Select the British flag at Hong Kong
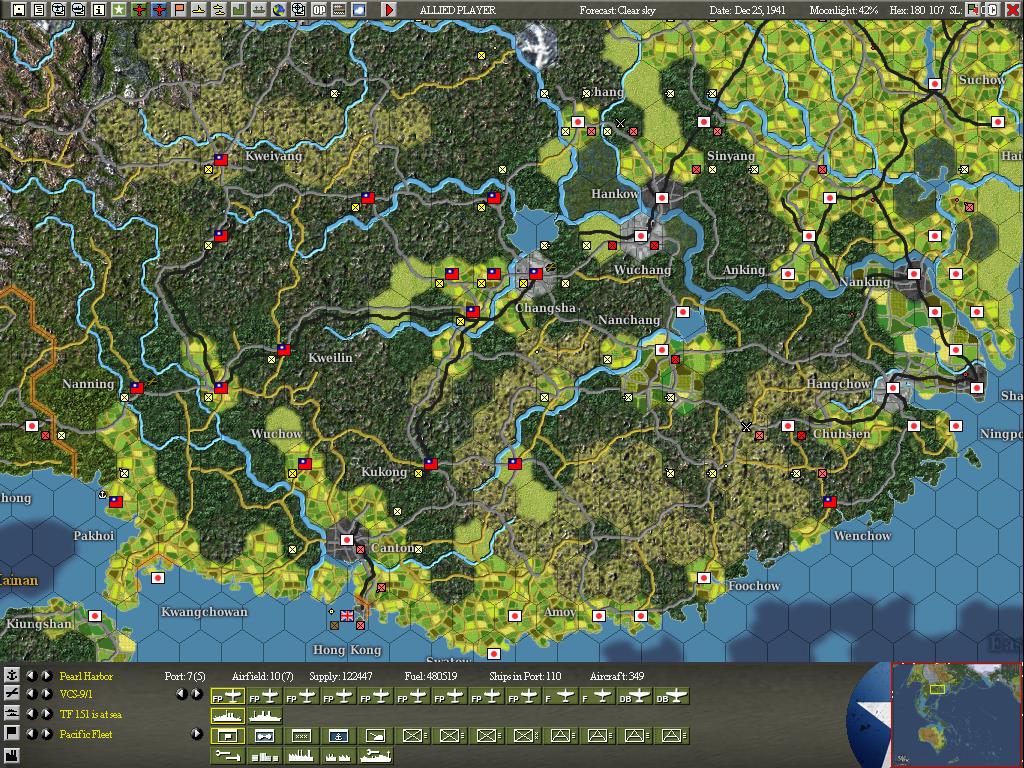The width and height of the screenshot is (1024, 768). point(347,615)
